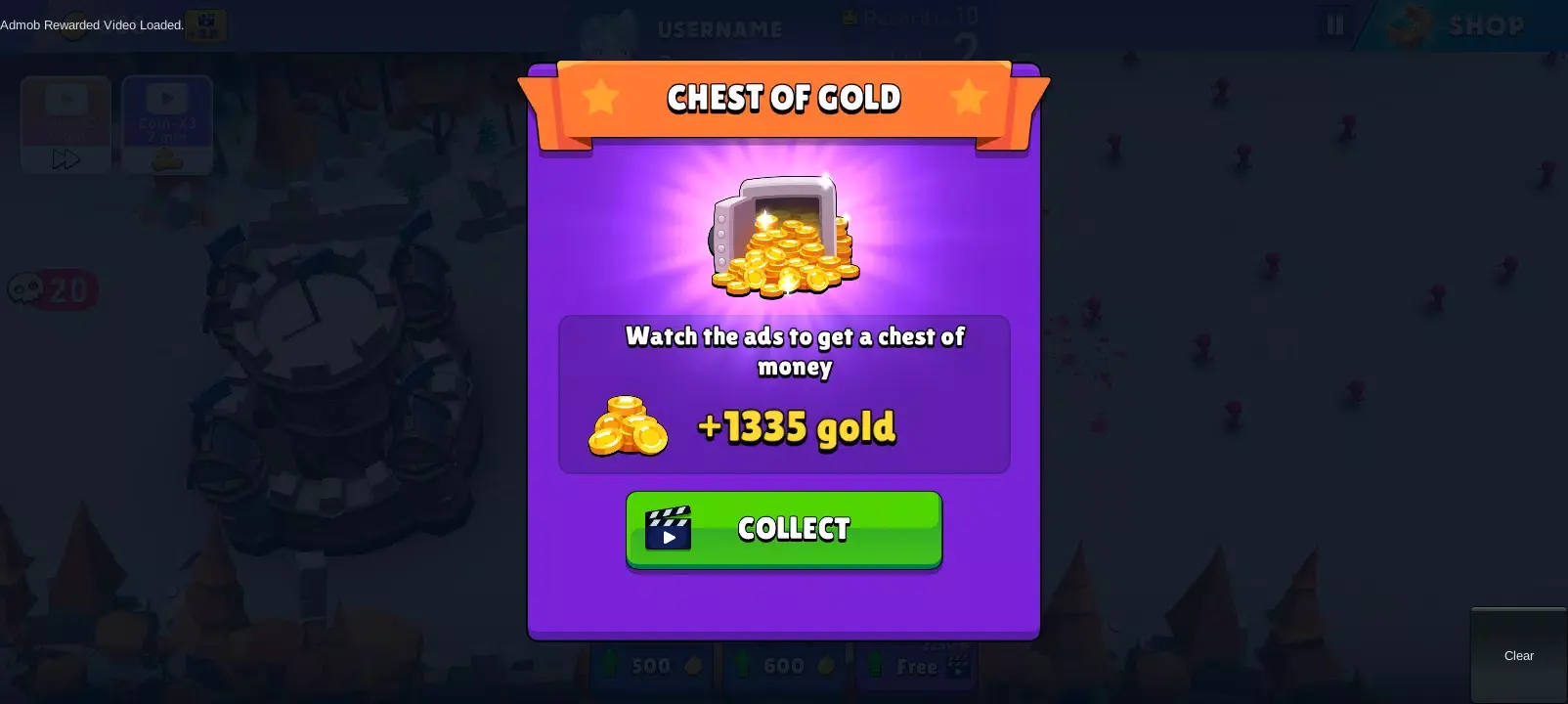This screenshot has height=704, width=1568.
Task: Click the clapperboard video icon on COLLECT
Action: [x=669, y=528]
